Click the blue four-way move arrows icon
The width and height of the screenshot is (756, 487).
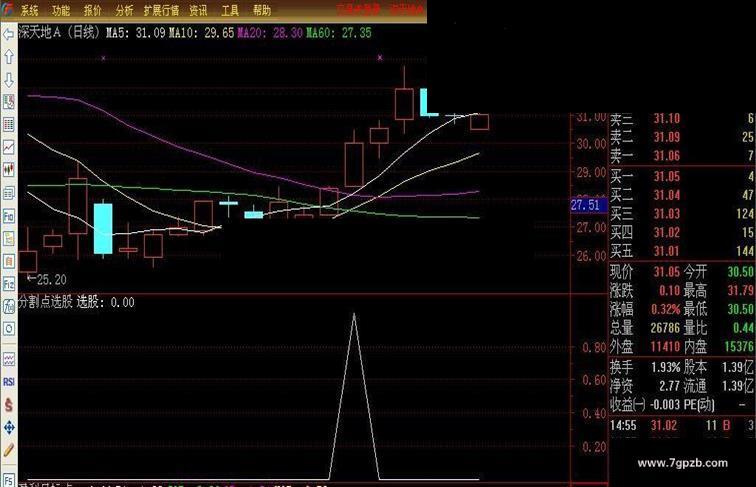pyautogui.click(x=9, y=427)
